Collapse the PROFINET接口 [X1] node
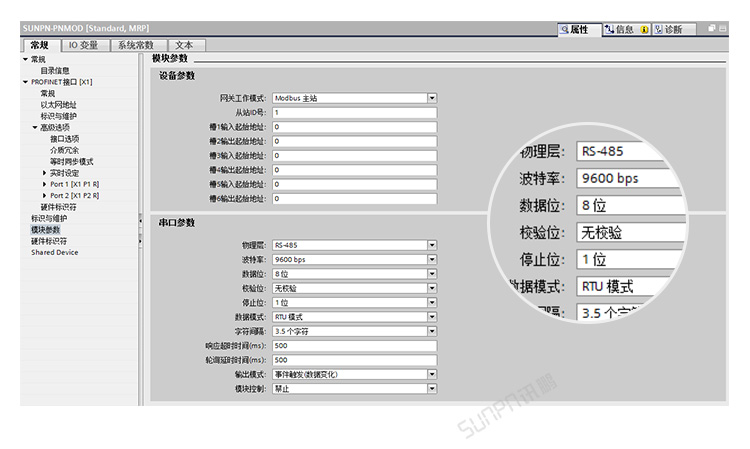750x449 pixels. point(25,82)
